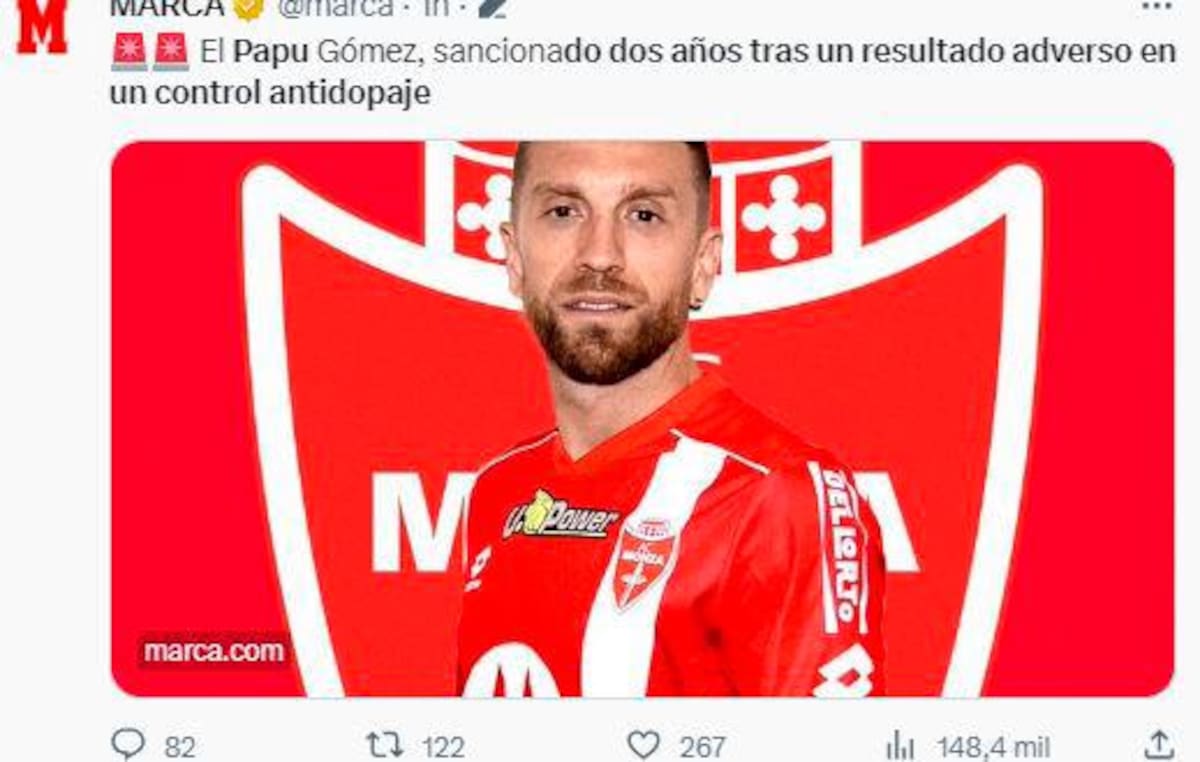1200x762 pixels.
Task: Like the post with the heart icon
Action: [x=643, y=745]
